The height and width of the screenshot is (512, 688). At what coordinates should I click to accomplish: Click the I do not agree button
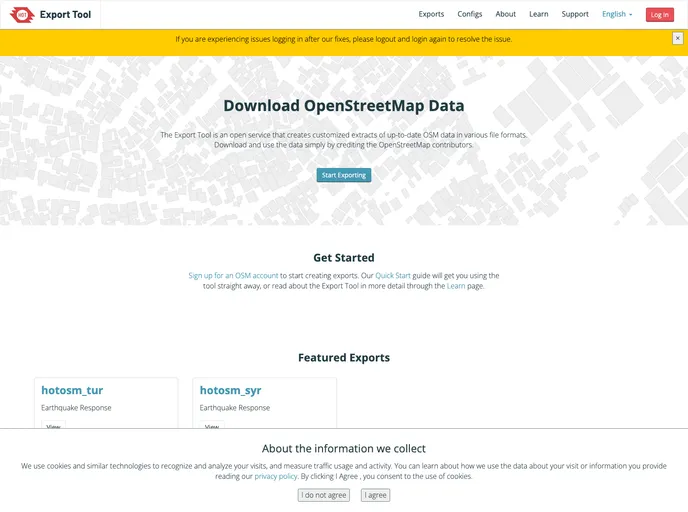(x=324, y=495)
